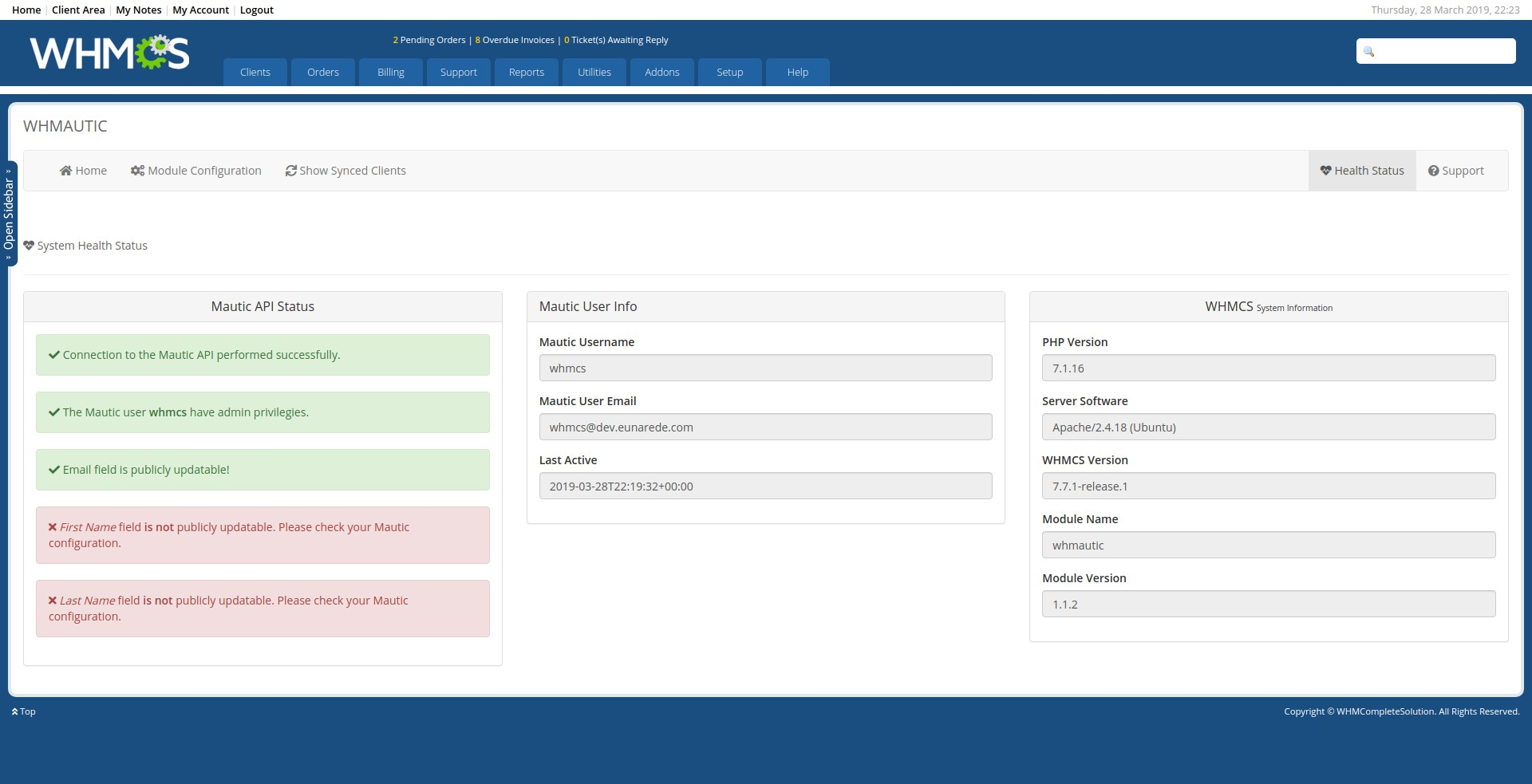The height and width of the screenshot is (784, 1532).
Task: Click the question mark Support icon
Action: (1433, 171)
